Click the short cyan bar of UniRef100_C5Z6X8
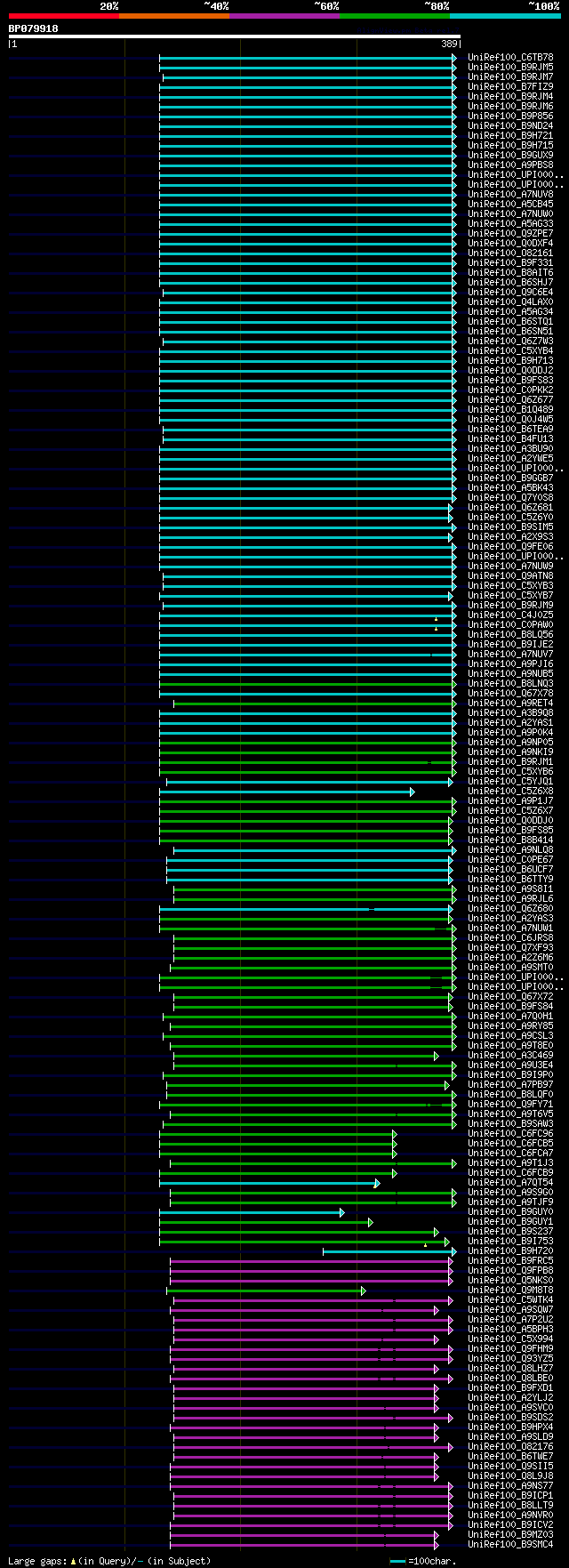The height and width of the screenshot is (1568, 569). pyautogui.click(x=287, y=791)
